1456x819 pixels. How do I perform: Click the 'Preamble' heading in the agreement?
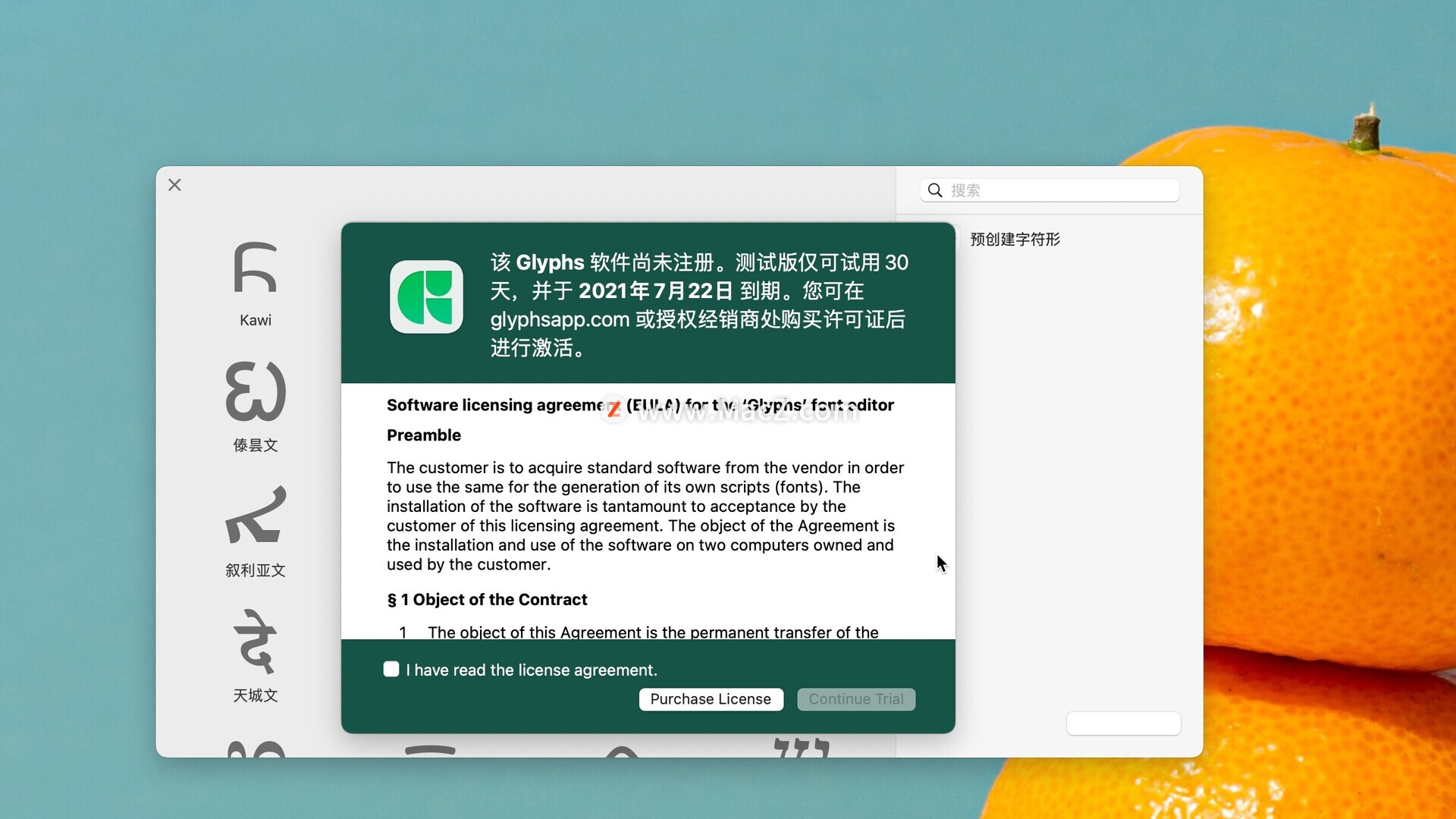click(424, 435)
